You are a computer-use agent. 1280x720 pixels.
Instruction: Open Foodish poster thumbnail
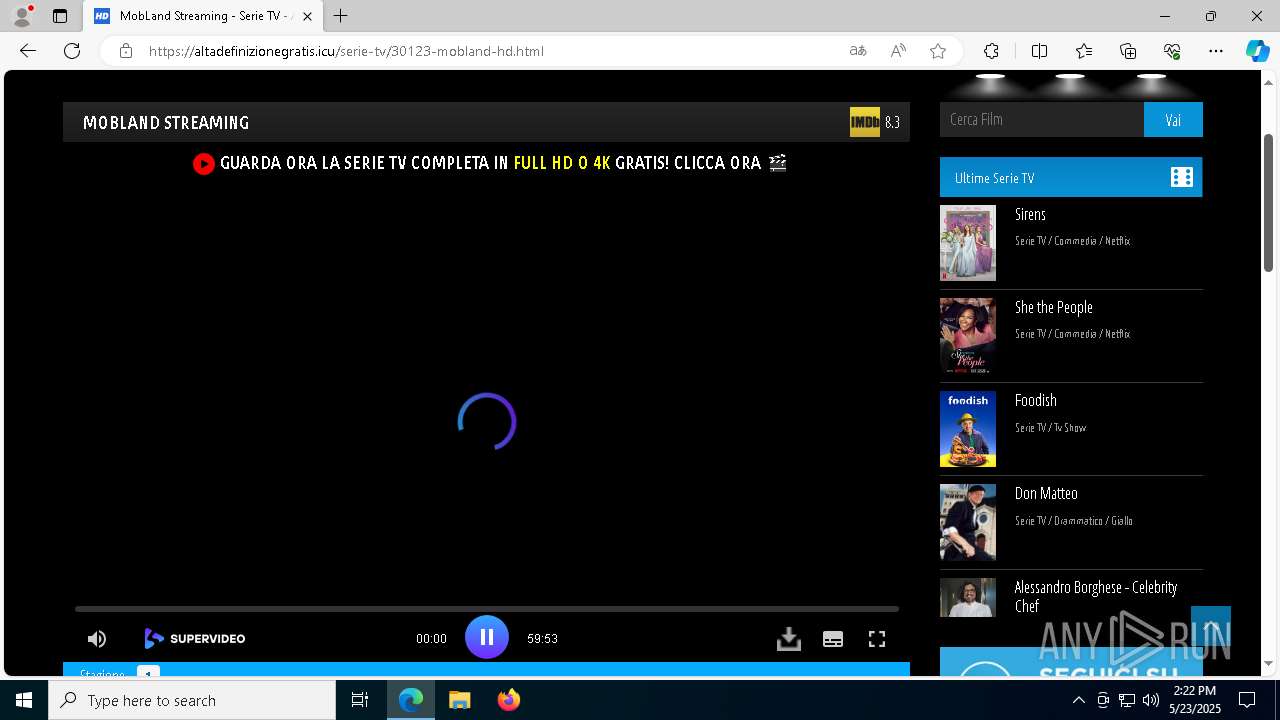coord(968,429)
